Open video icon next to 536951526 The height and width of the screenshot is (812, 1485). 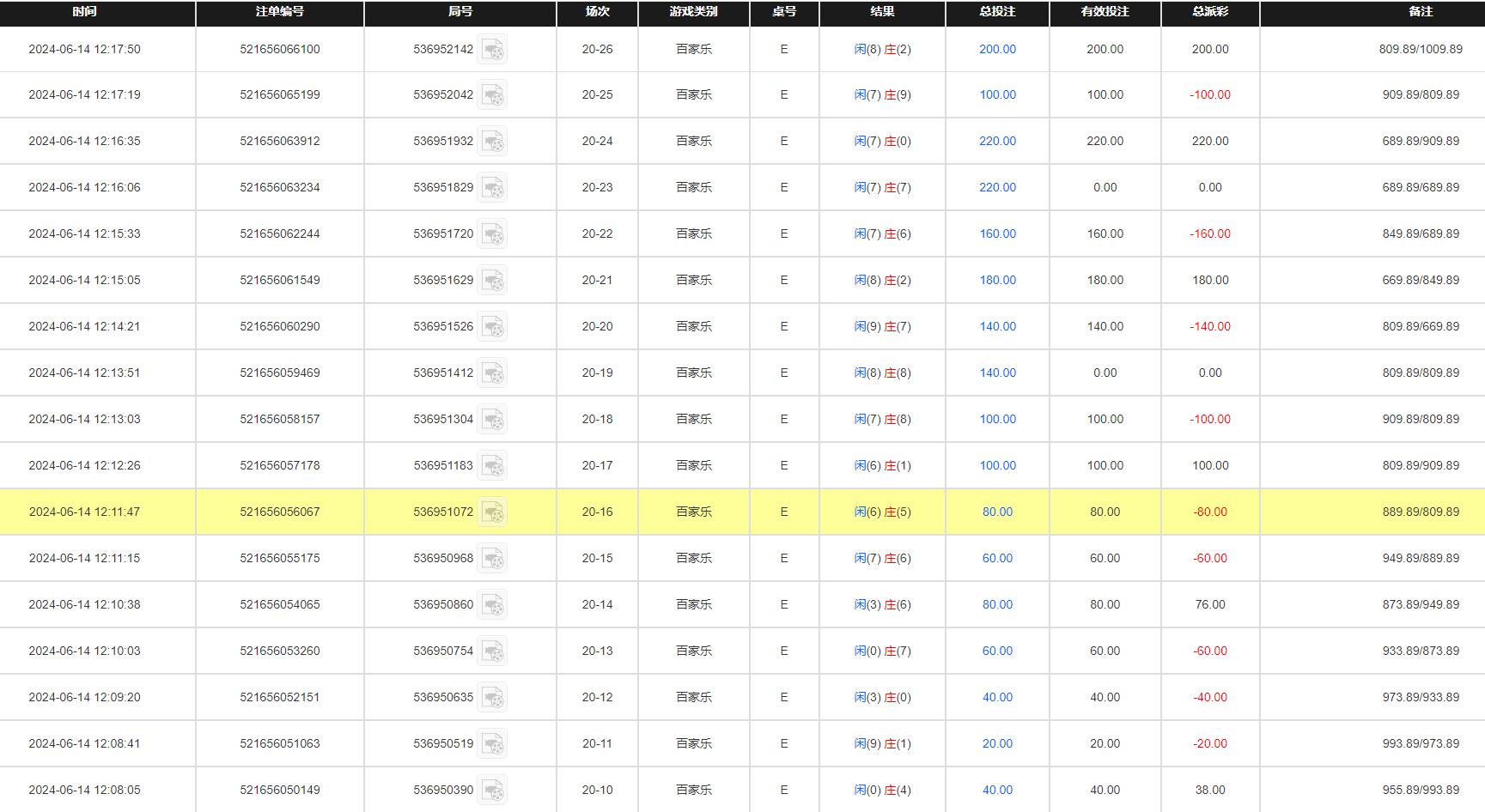pyautogui.click(x=492, y=327)
